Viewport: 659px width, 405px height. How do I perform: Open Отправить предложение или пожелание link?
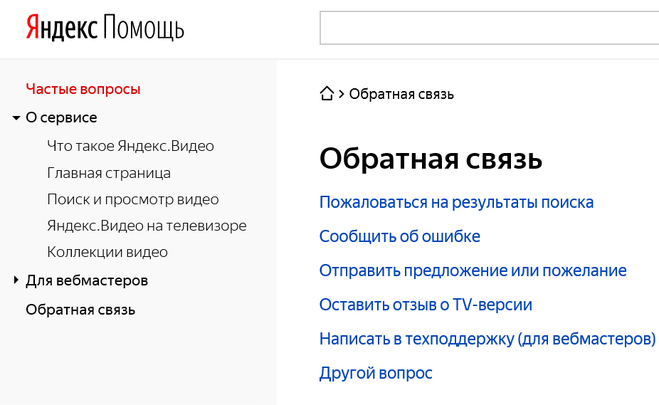pyautogui.click(x=473, y=271)
